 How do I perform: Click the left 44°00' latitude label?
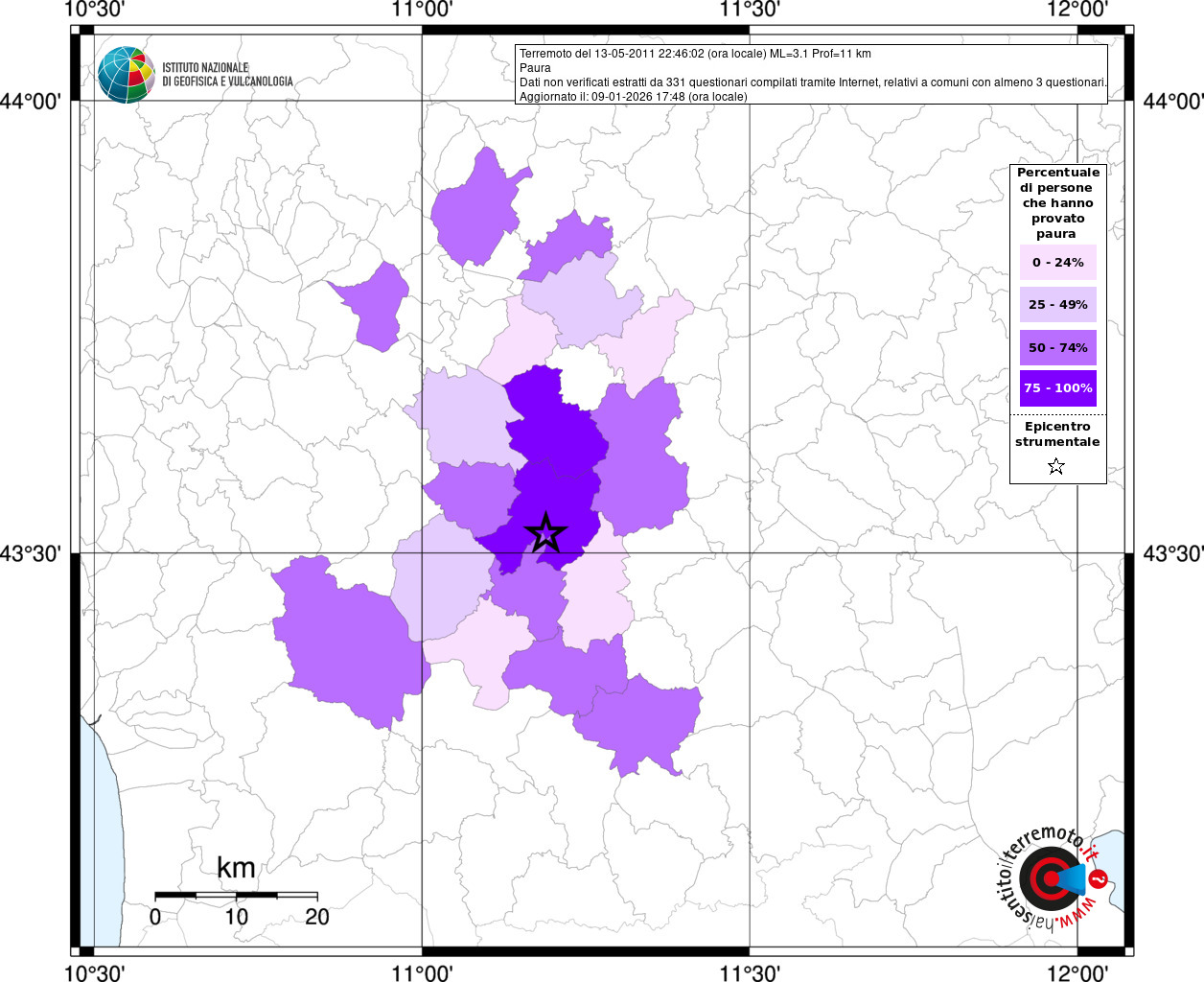click(31, 102)
